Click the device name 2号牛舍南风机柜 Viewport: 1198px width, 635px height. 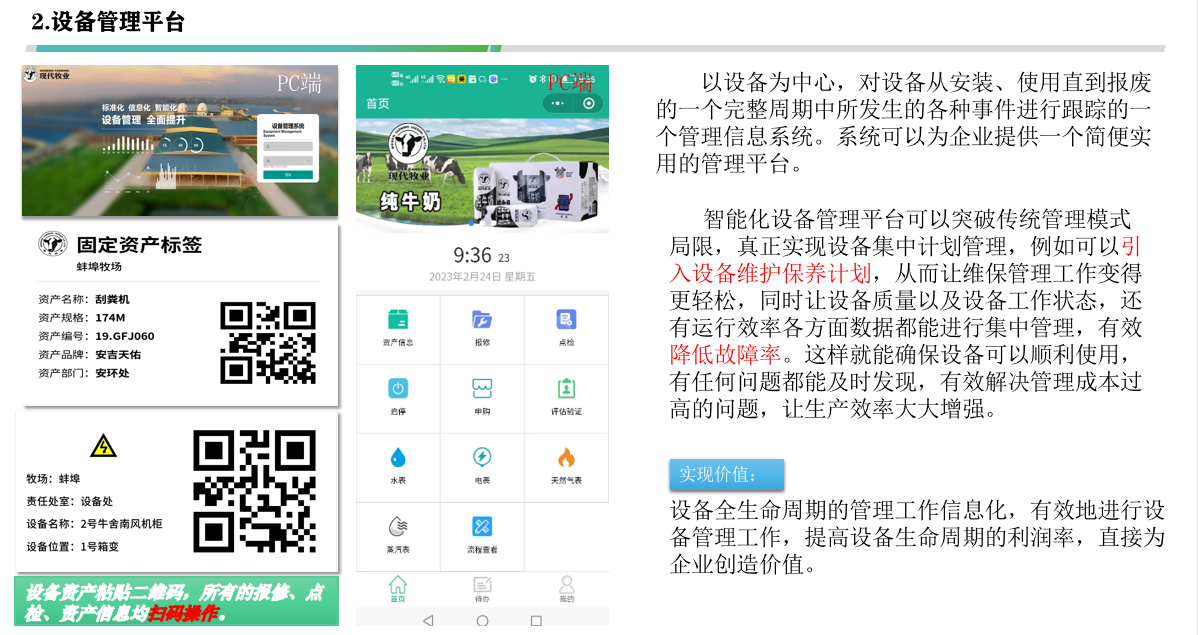pyautogui.click(x=121, y=524)
